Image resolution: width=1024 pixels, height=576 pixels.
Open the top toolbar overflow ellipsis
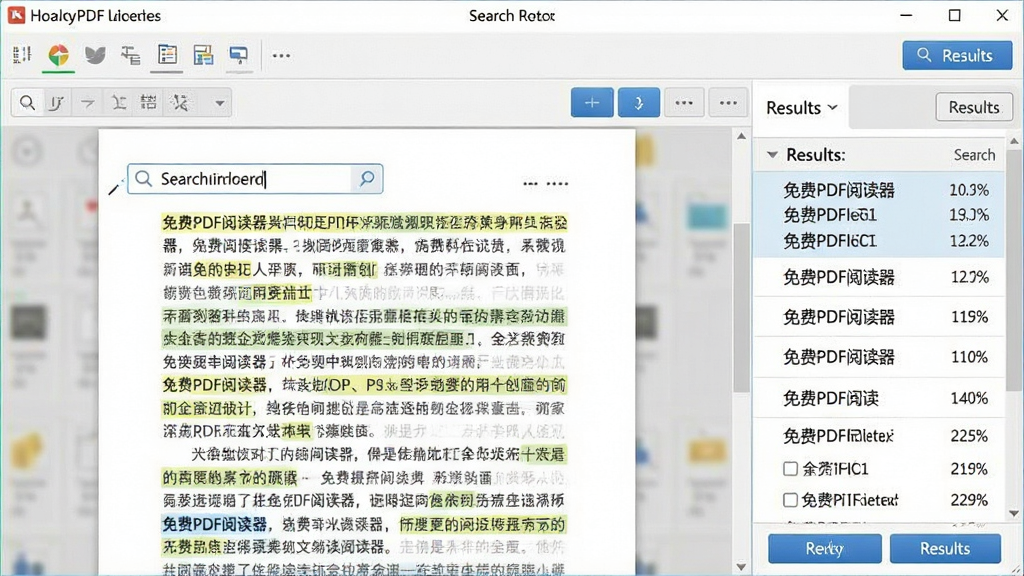pos(281,56)
